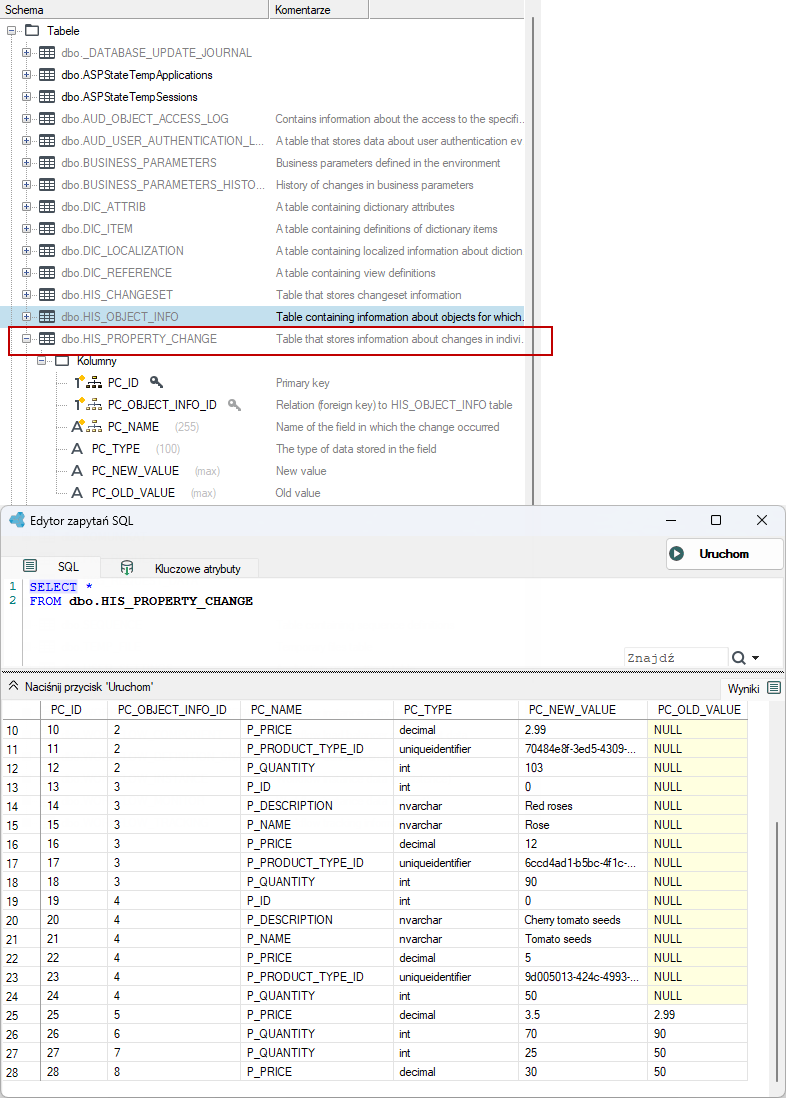Click the dbo.HIS_OBJECT_INFO table icon

(x=47, y=316)
